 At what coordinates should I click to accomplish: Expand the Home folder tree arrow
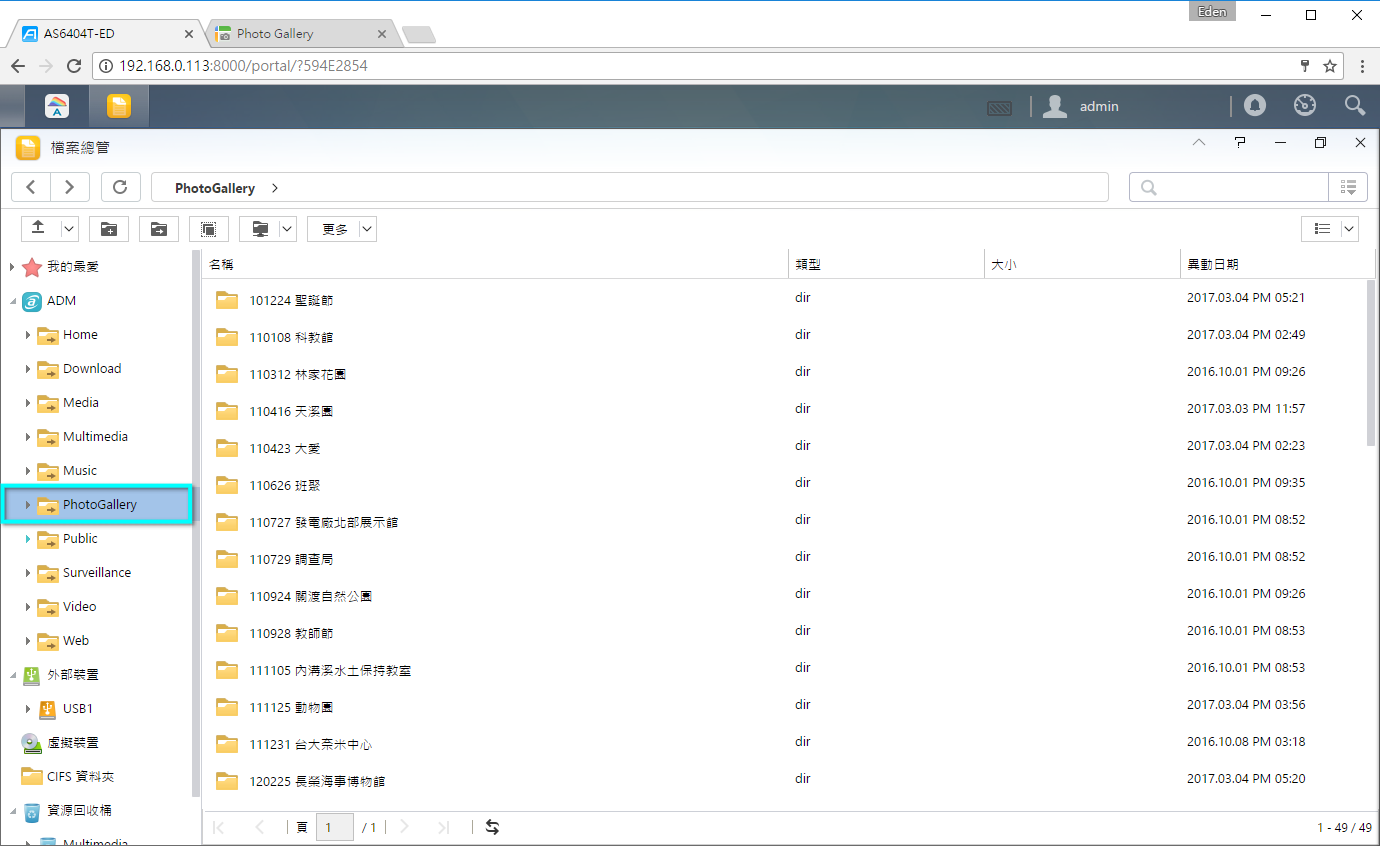coord(28,335)
